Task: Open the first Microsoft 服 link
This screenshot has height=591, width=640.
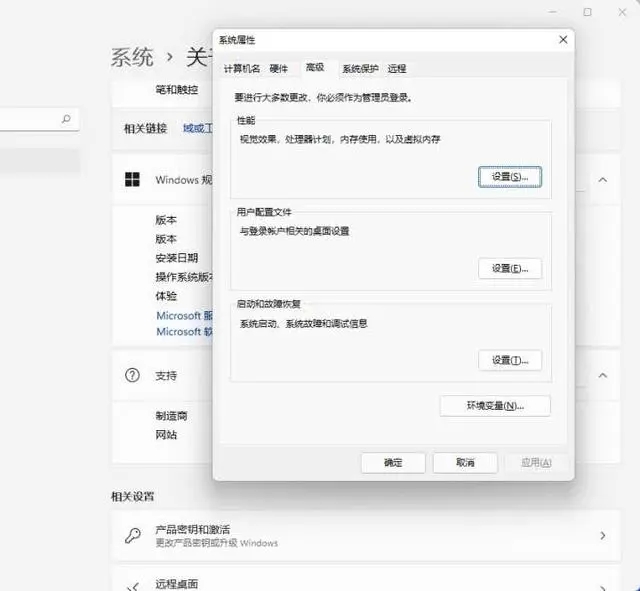Action: [184, 315]
